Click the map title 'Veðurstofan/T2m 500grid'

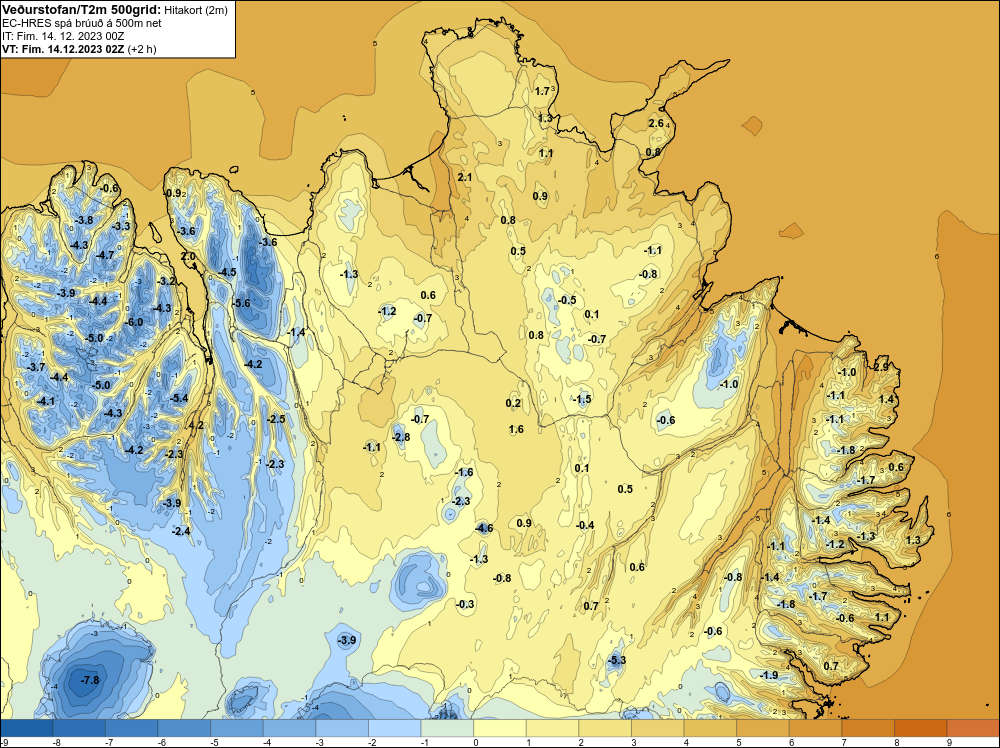tap(82, 10)
